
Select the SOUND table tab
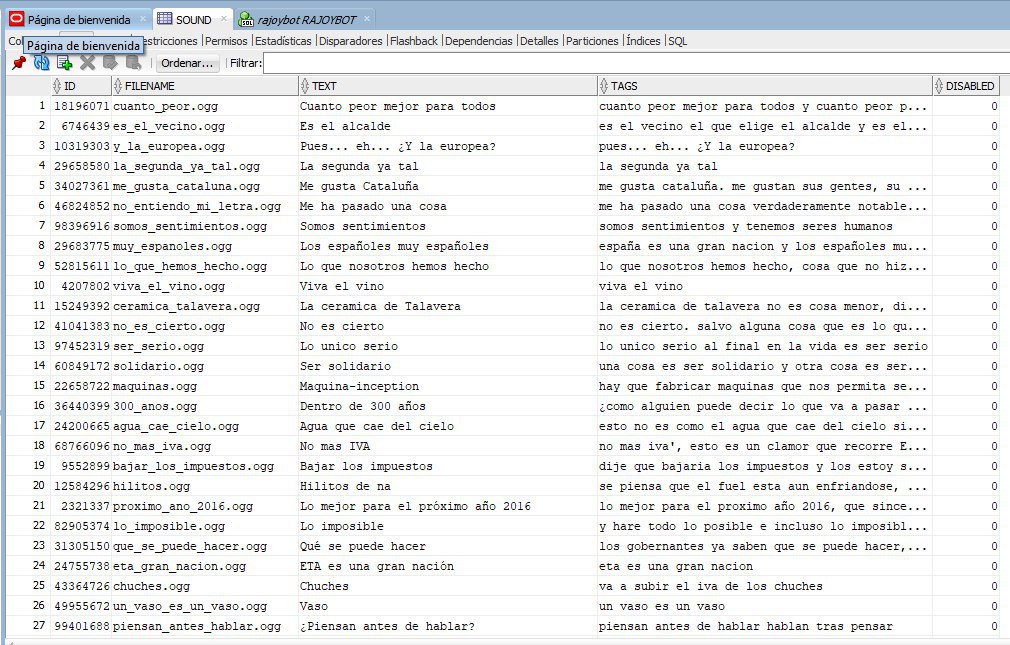click(193, 20)
